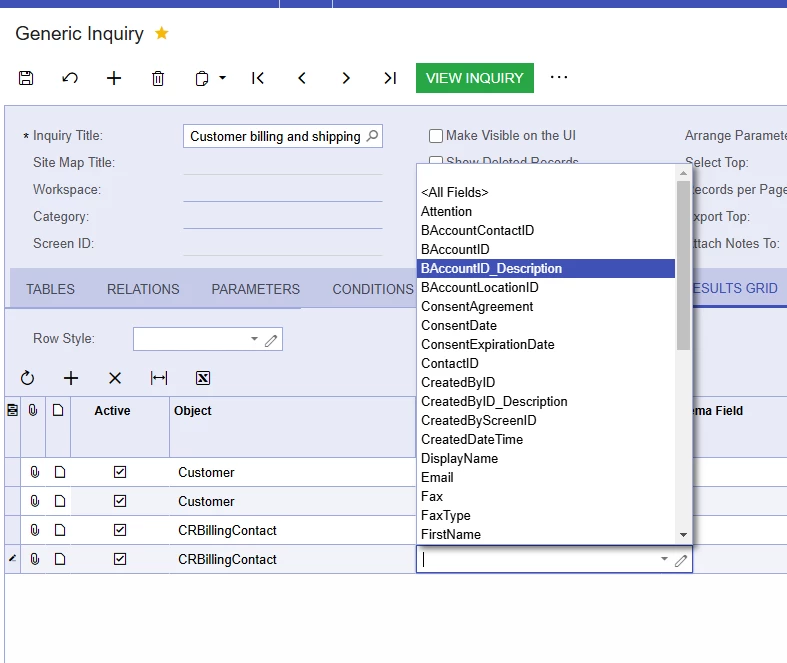This screenshot has width=787, height=663.
Task: Refresh the results grid
Action: (x=27, y=378)
